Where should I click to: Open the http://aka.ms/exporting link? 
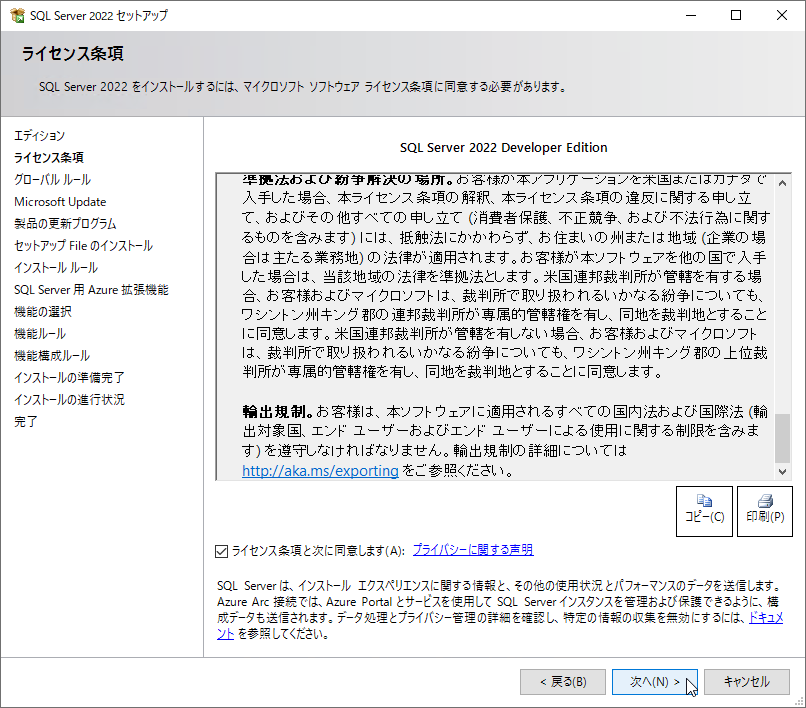click(x=320, y=470)
